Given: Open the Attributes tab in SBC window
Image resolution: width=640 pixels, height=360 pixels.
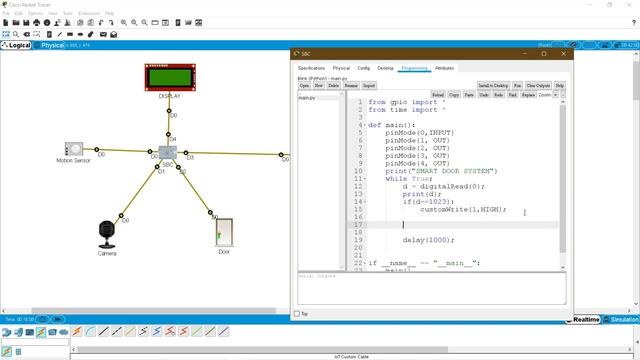Looking at the screenshot, I should tap(444, 68).
